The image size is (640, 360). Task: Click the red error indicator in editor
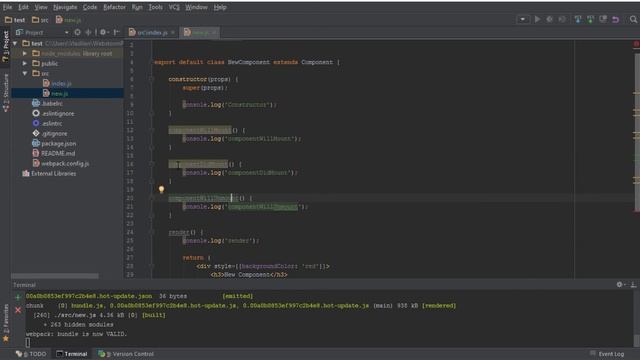coord(636,44)
